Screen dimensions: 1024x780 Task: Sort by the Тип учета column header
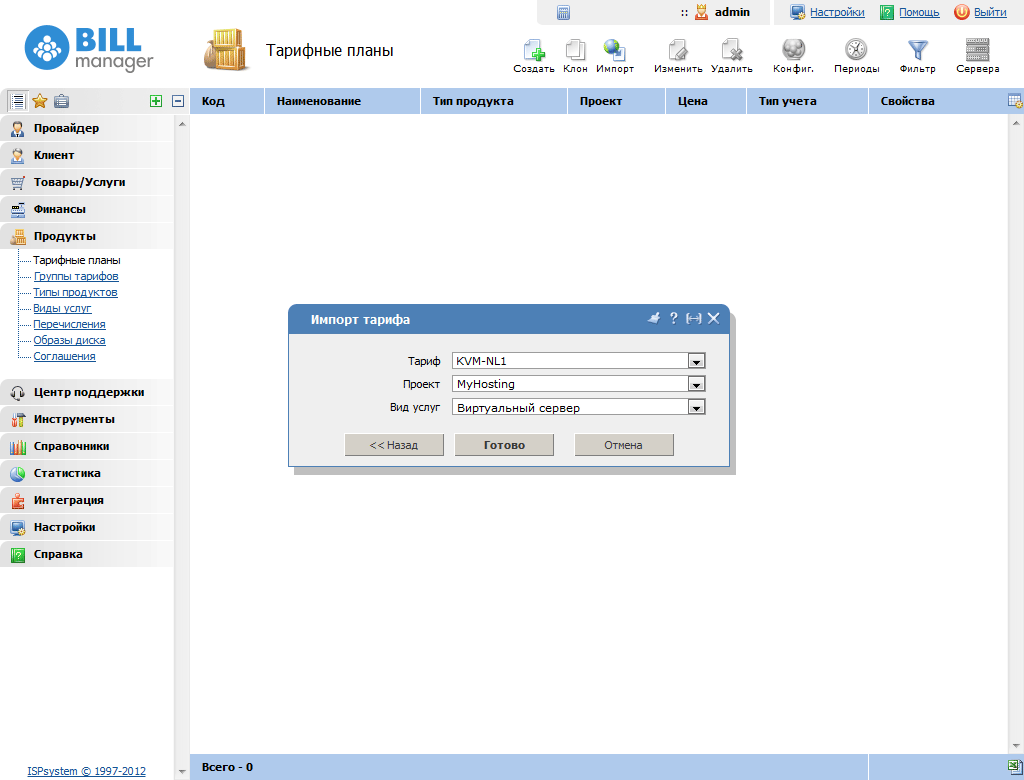point(807,101)
